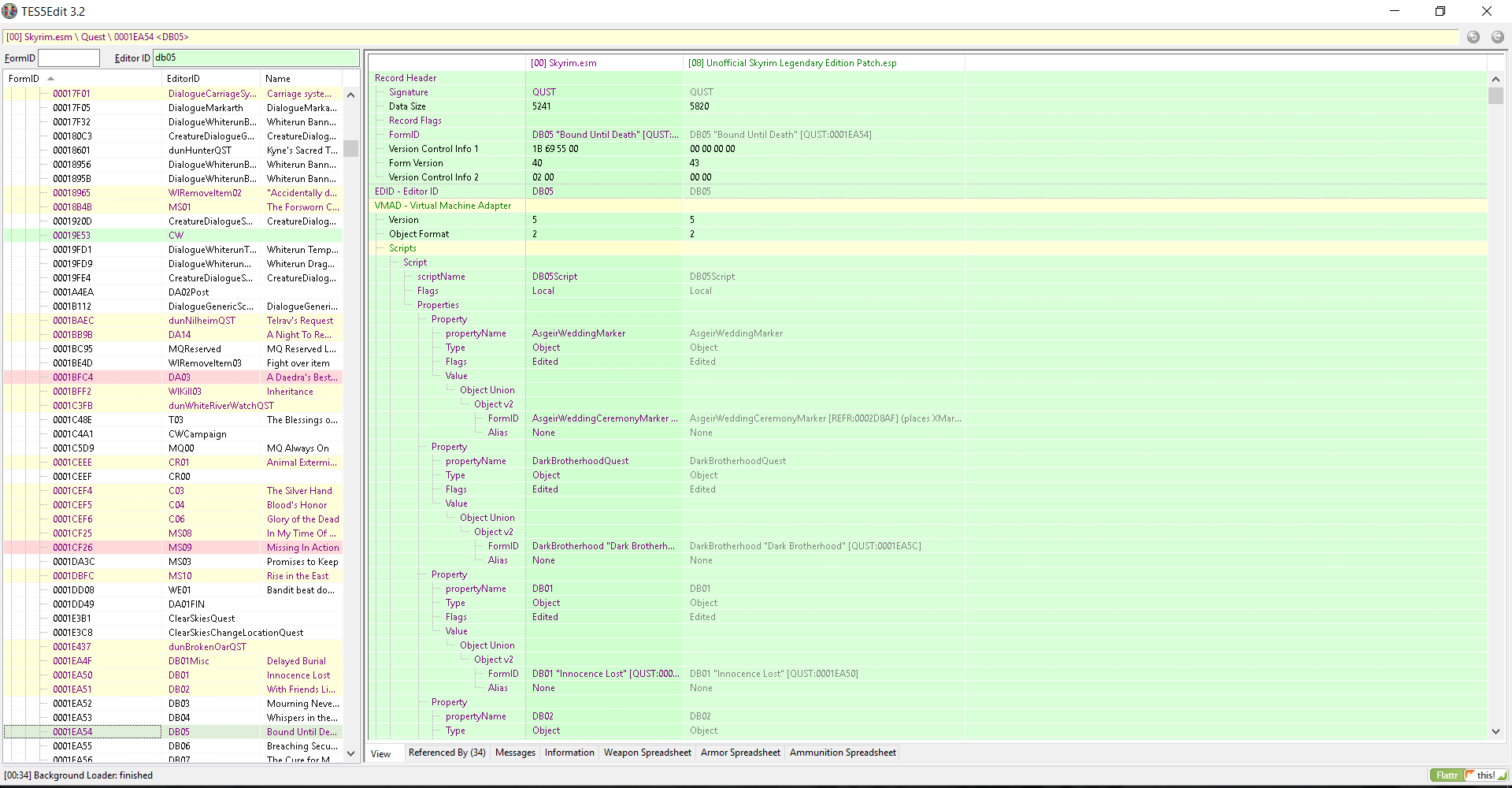Image resolution: width=1512 pixels, height=788 pixels.
Task: Select record 0001C5D9 MQ00 MQ Always On
Action: coord(173,448)
